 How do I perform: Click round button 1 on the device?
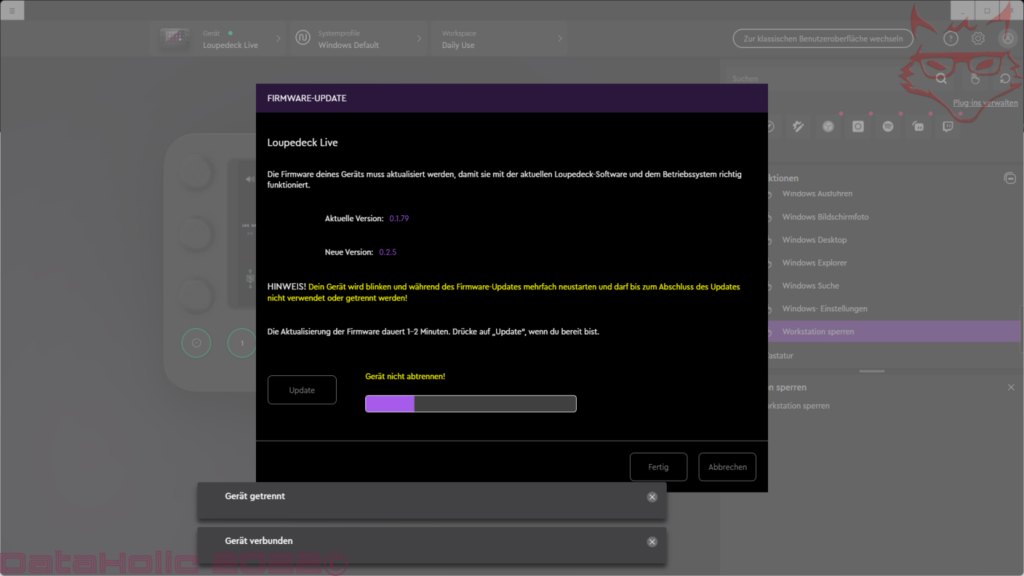pyautogui.click(x=242, y=343)
